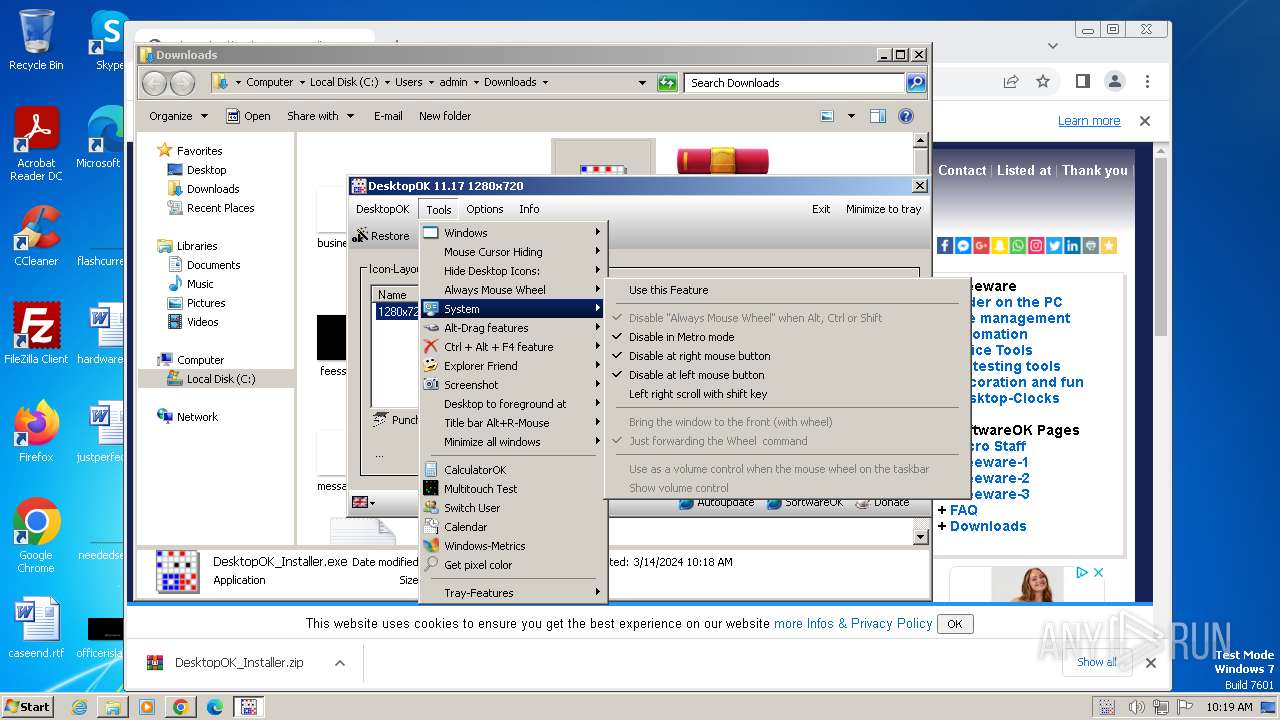Open Calendar from the Tools menu
This screenshot has height=720, width=1280.
[512, 527]
